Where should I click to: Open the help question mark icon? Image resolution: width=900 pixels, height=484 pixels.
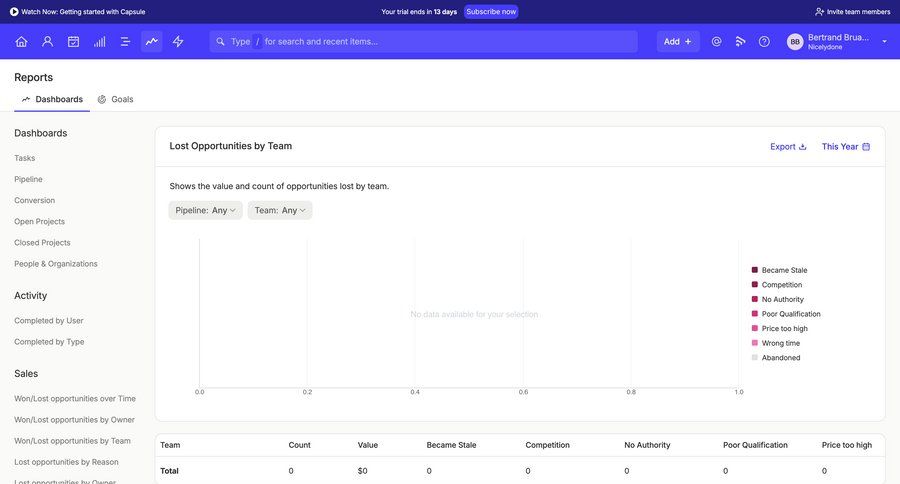tap(764, 41)
